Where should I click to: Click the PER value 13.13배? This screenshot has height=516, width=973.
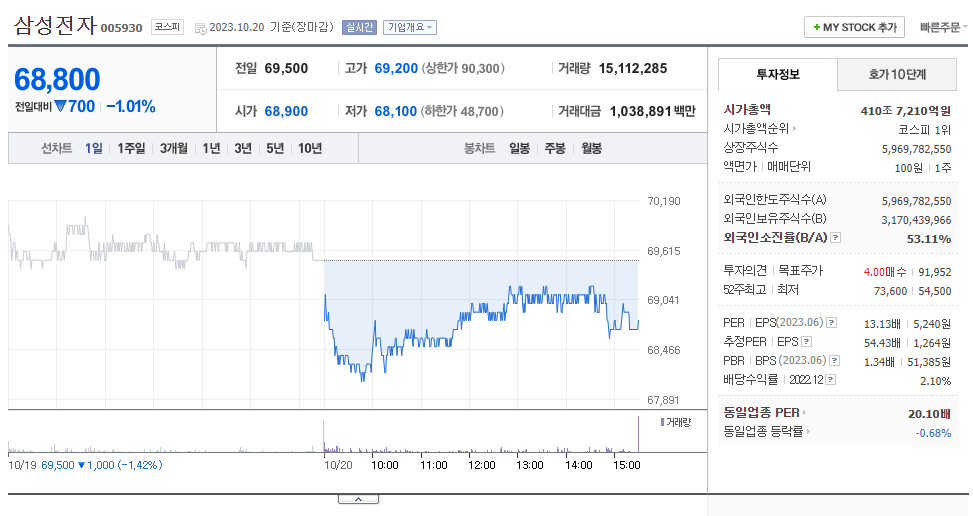[x=882, y=324]
